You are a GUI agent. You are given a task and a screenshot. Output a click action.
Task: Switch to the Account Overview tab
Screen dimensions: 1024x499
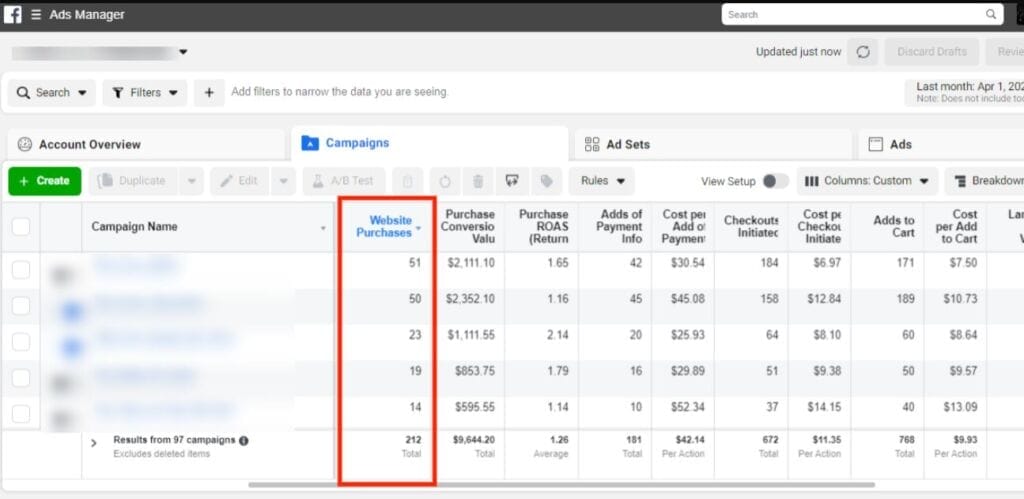point(146,144)
